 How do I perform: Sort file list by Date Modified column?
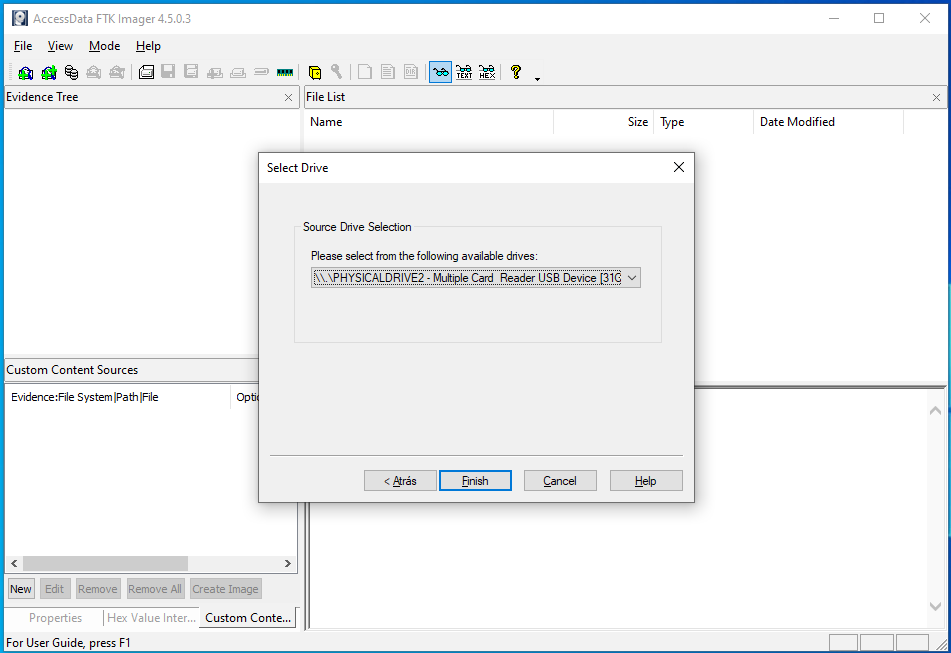click(x=828, y=122)
